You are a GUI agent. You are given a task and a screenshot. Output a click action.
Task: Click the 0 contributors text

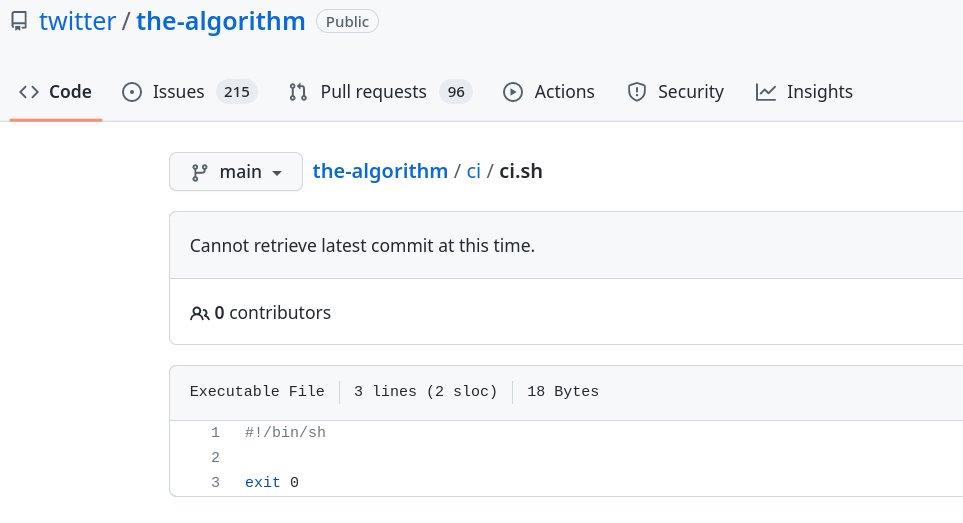tap(273, 313)
